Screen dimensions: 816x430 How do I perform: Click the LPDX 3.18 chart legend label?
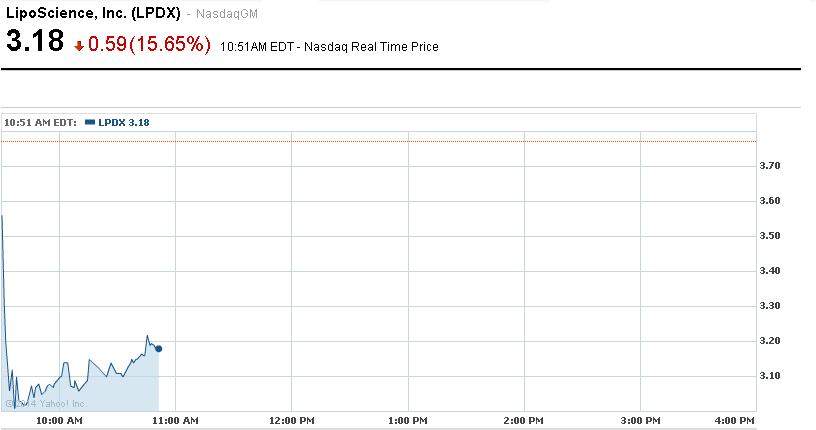pyautogui.click(x=124, y=122)
